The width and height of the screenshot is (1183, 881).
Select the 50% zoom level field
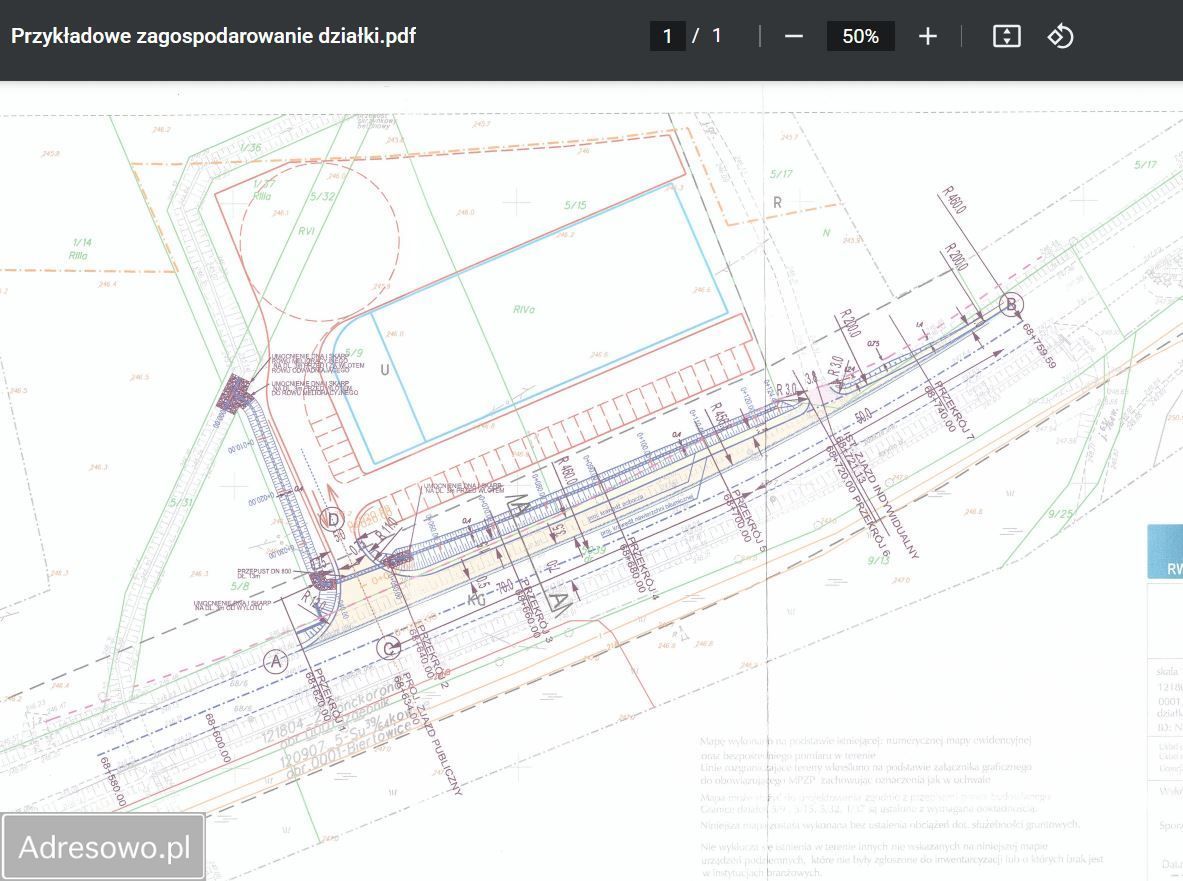click(x=860, y=36)
